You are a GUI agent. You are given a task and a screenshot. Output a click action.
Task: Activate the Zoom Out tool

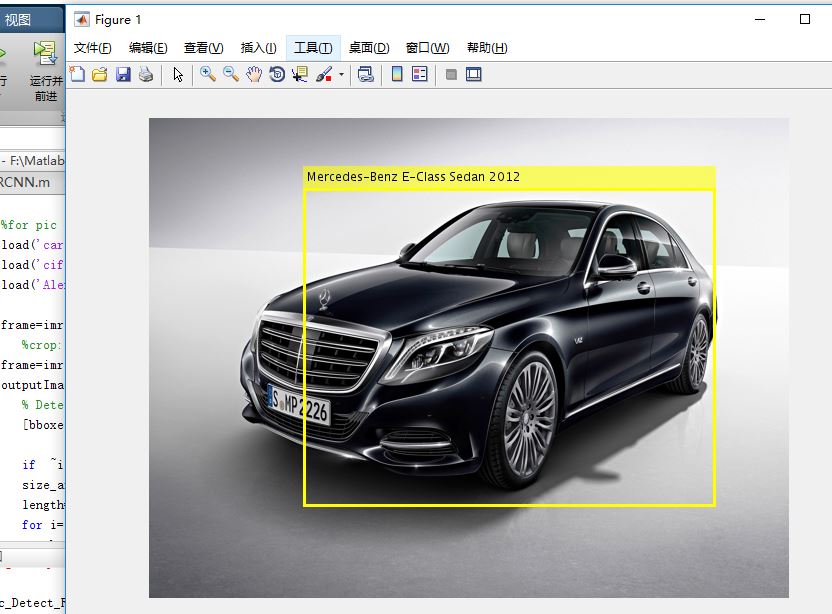[x=231, y=74]
